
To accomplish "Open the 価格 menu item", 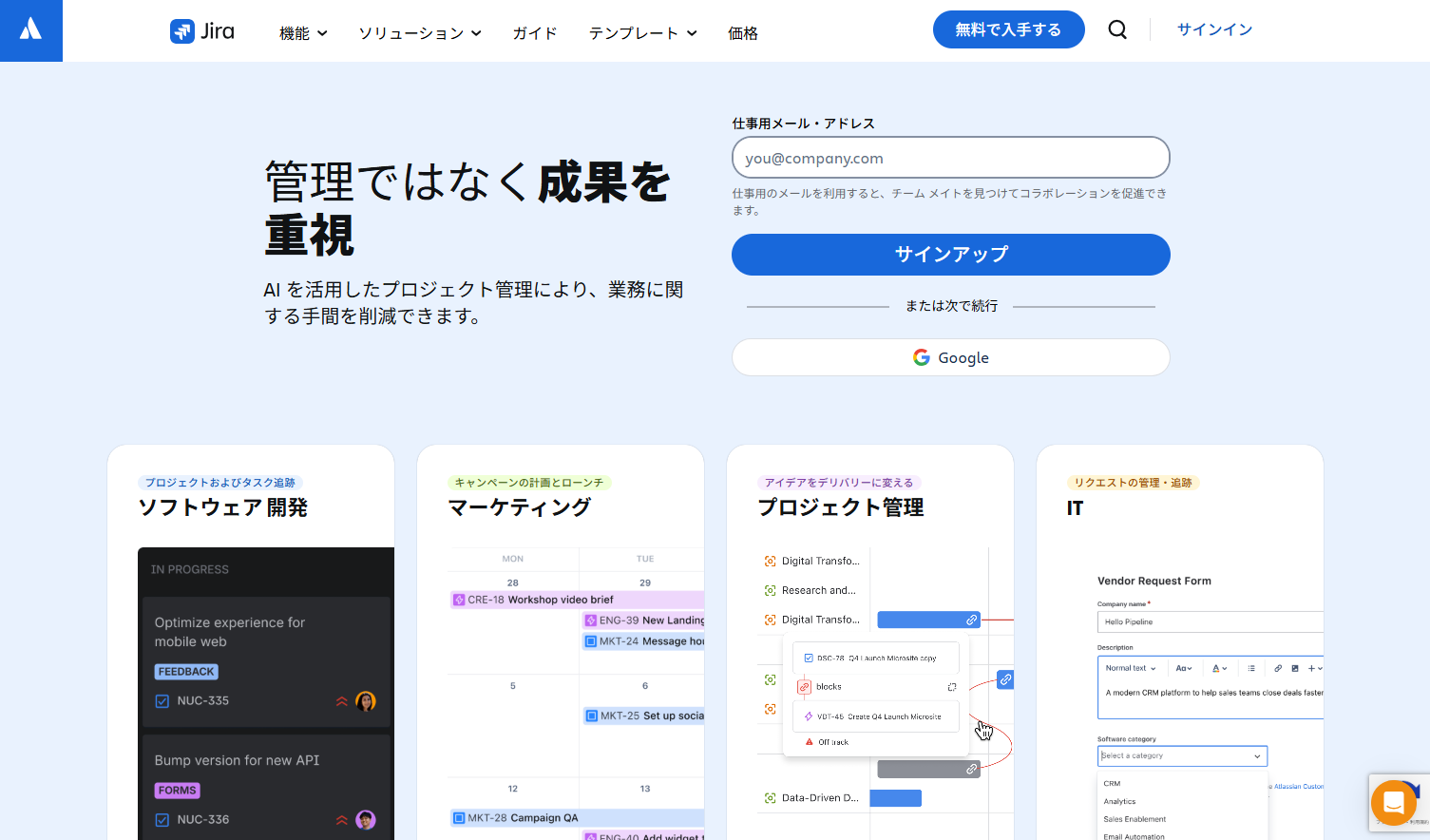I will click(x=742, y=32).
